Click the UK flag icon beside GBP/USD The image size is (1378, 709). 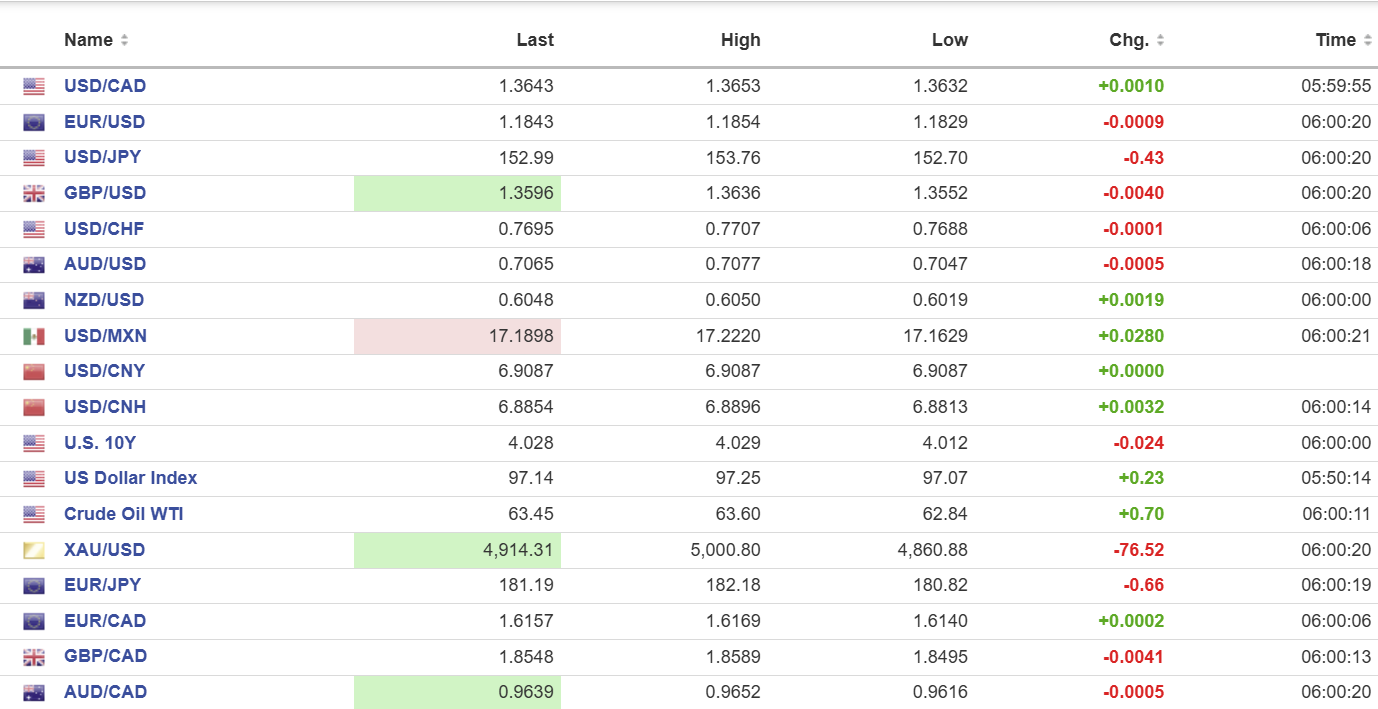click(34, 194)
